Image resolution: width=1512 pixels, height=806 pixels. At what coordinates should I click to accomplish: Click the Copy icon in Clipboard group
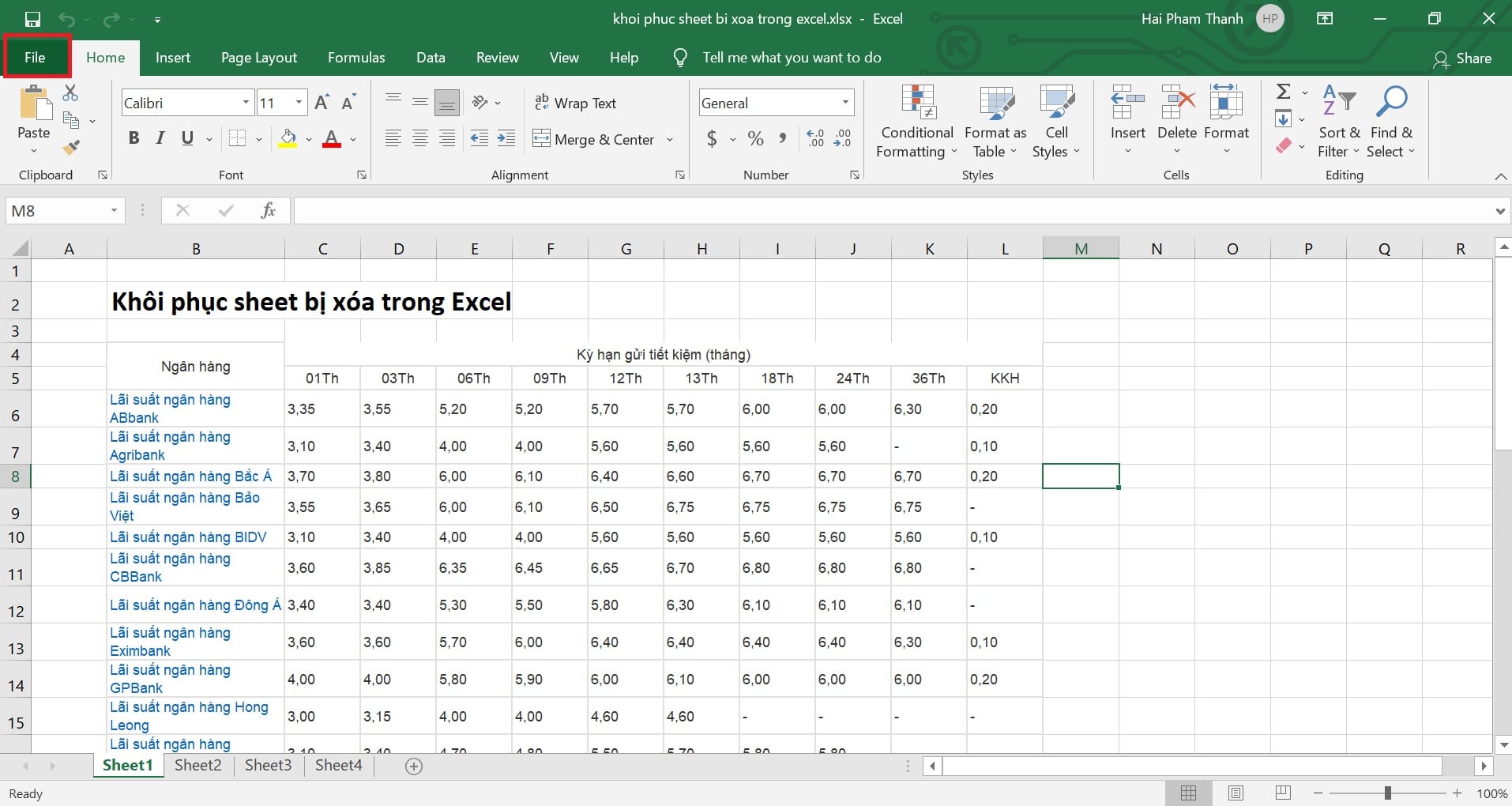[71, 121]
